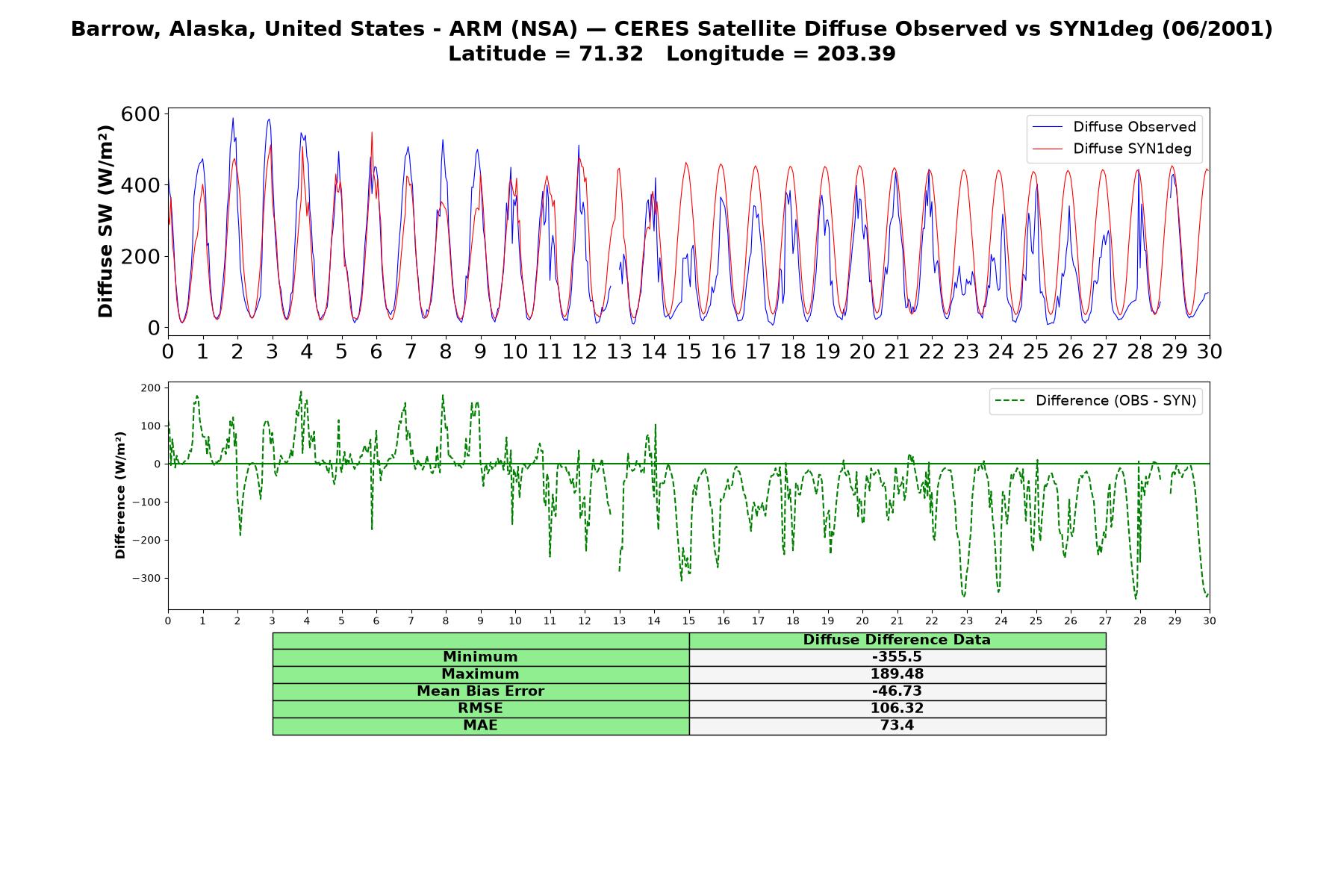
Task: Click the RMSE value 106.32 cell
Action: point(897,709)
